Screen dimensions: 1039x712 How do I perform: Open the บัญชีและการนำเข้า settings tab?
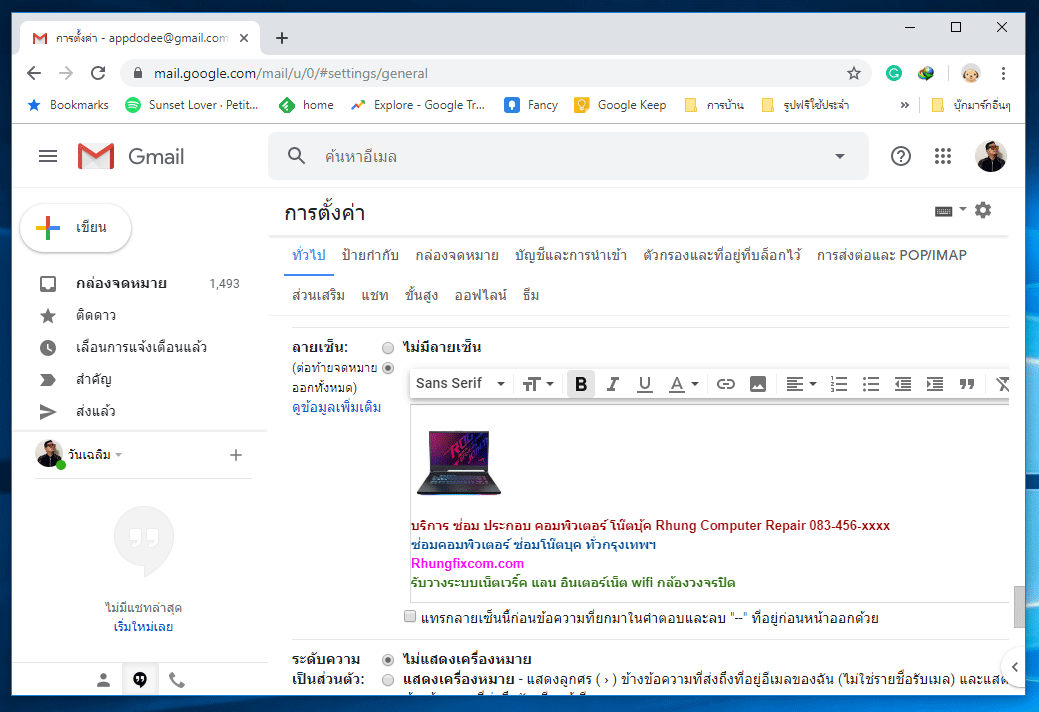click(x=571, y=255)
